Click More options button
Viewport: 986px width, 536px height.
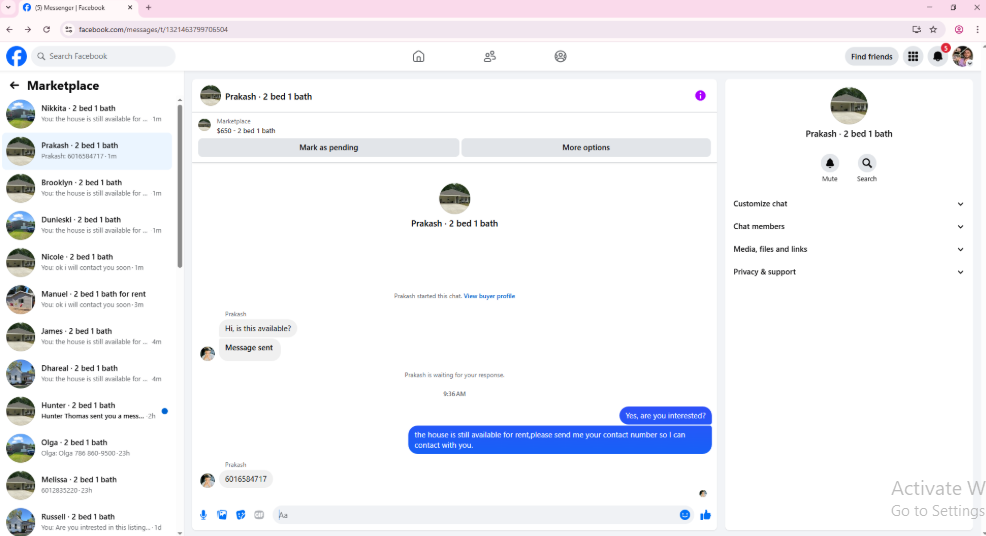[x=586, y=147]
